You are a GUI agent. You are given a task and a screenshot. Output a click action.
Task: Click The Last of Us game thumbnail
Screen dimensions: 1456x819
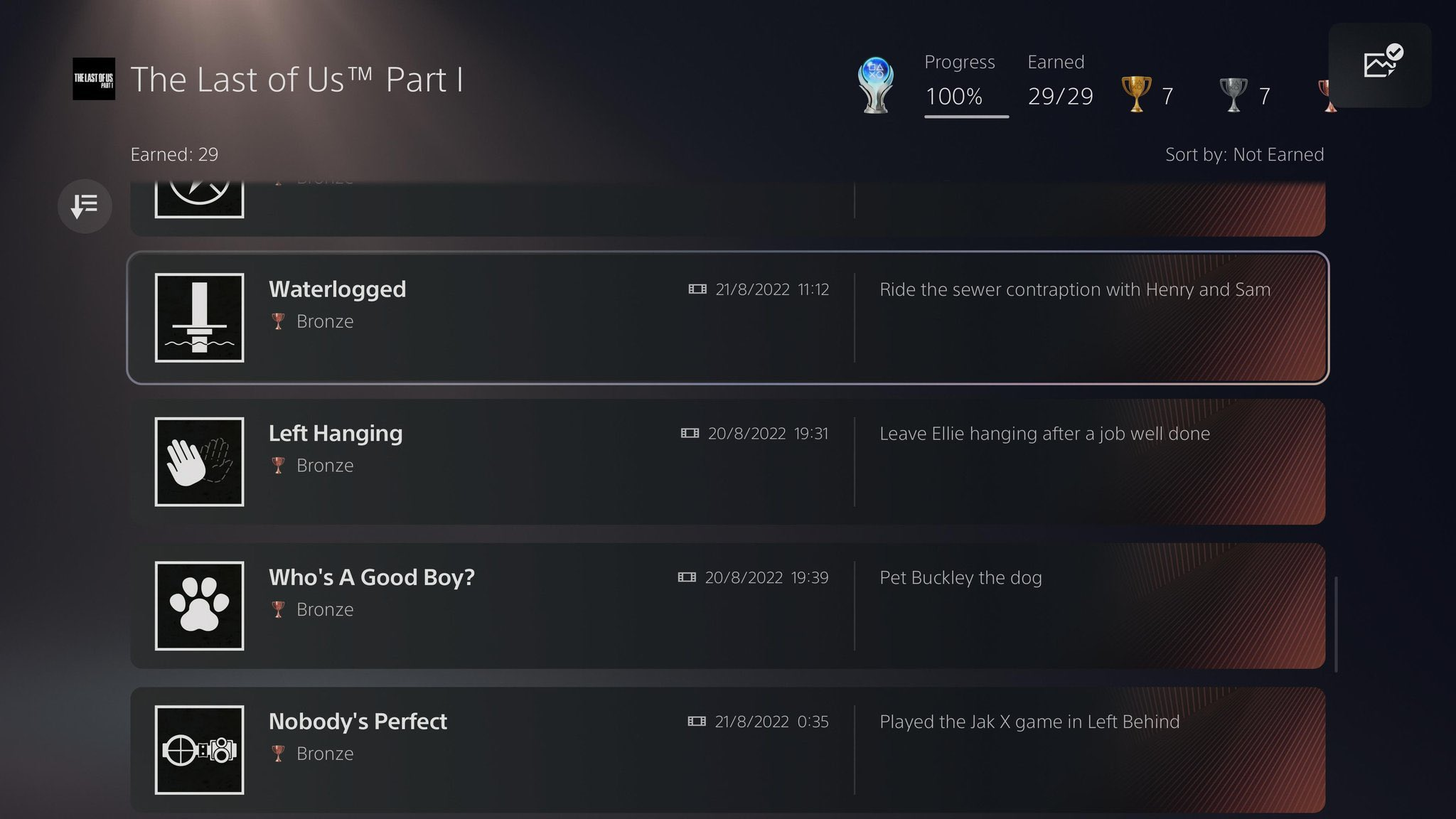tap(94, 79)
